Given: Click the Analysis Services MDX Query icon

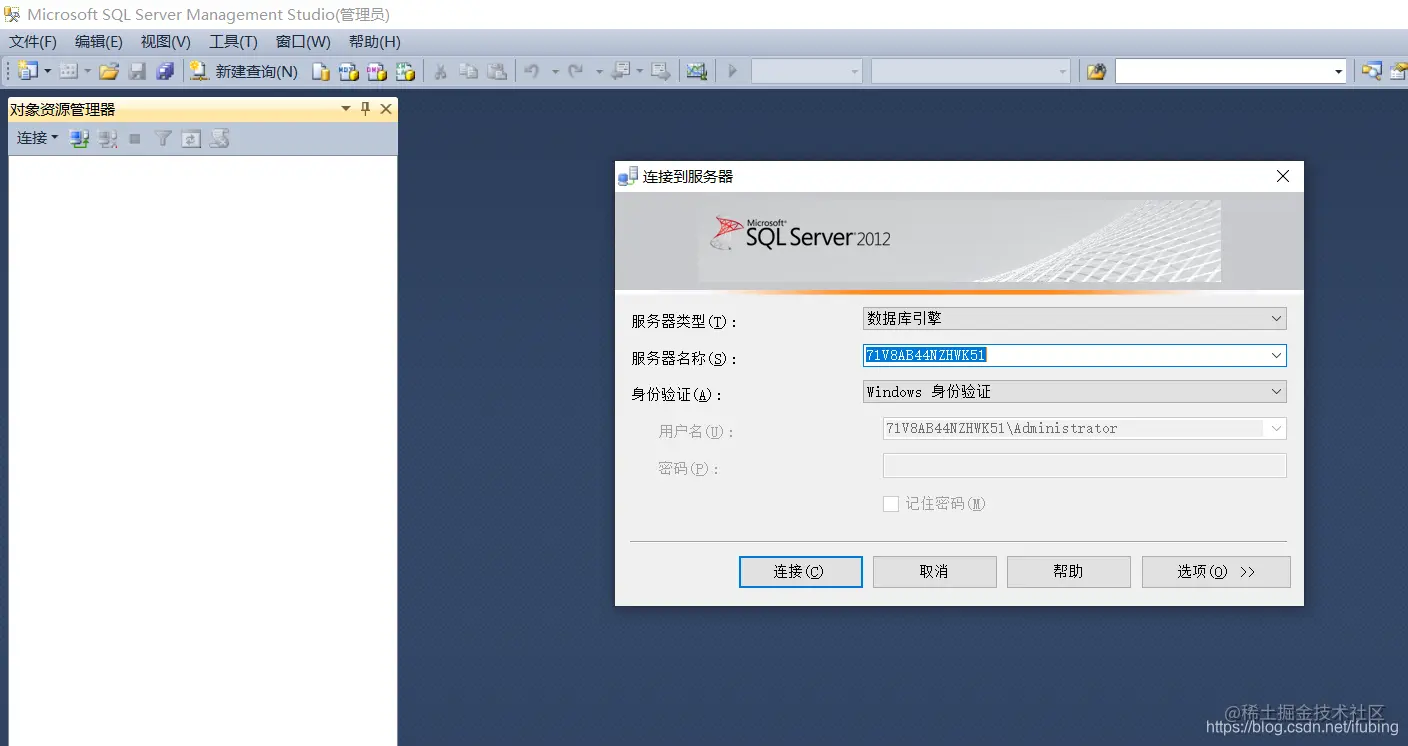Looking at the screenshot, I should (x=348, y=71).
